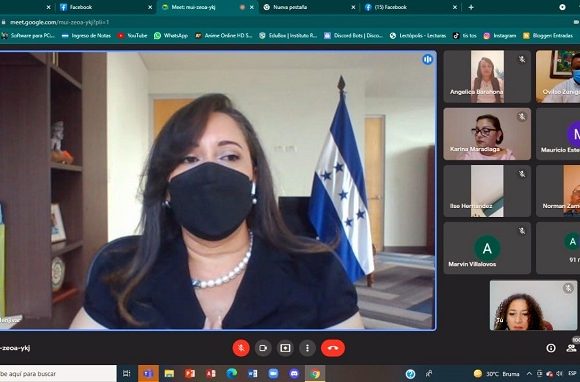Image resolution: width=580 pixels, height=382 pixels.
Task: Open the YouTube bookmark
Action: tap(132, 36)
